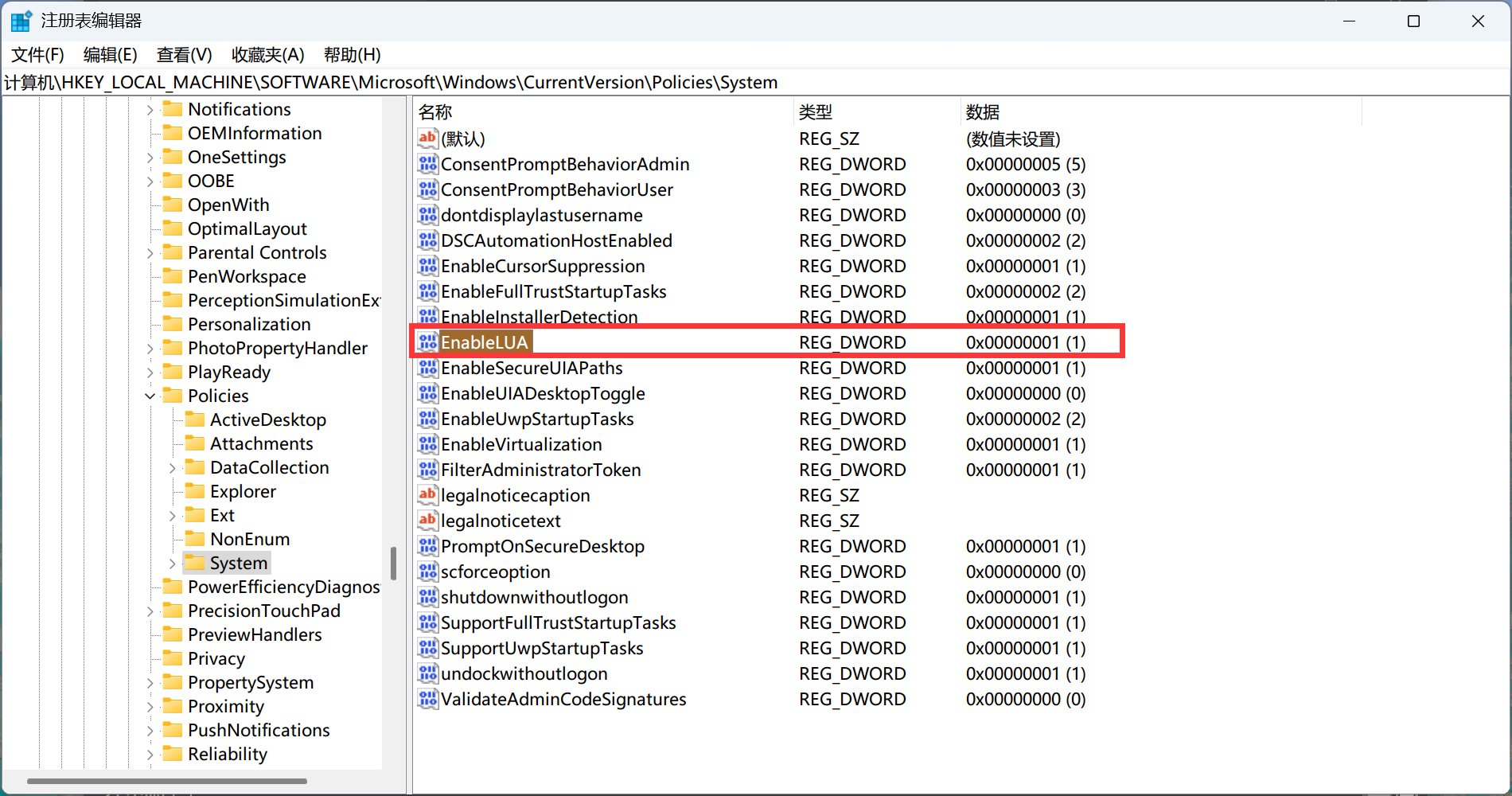Expand the Parental Controls node
The image size is (1512, 796).
(150, 253)
